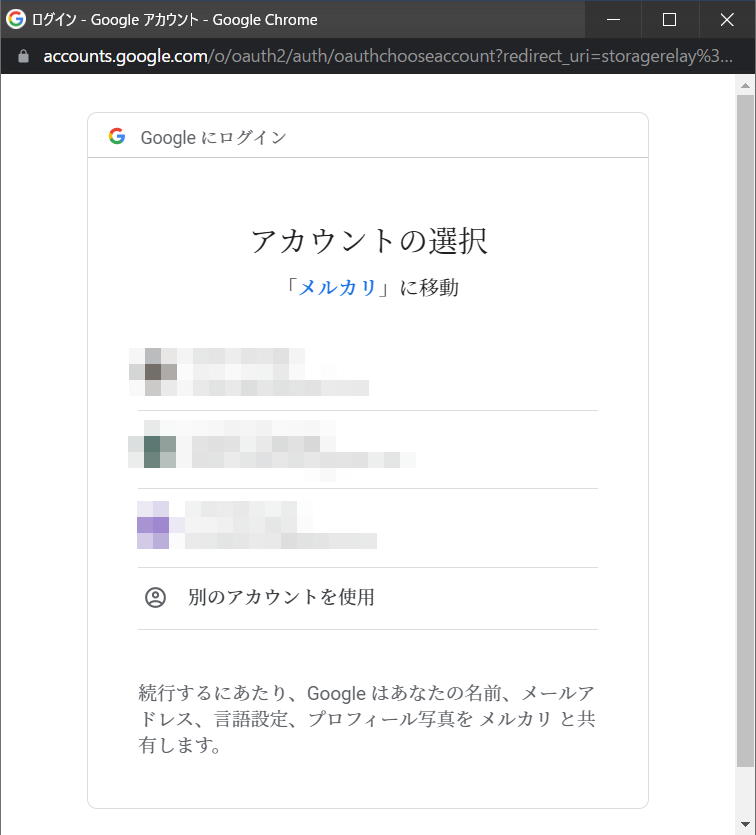Image resolution: width=756 pixels, height=835 pixels.
Task: Click the vertical scrollbar thumb
Action: point(745,430)
